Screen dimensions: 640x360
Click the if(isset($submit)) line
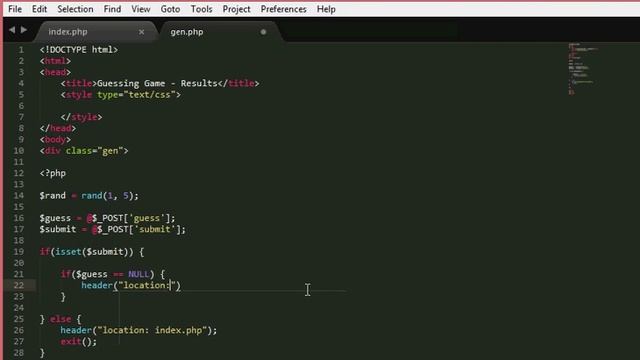tap(92, 252)
